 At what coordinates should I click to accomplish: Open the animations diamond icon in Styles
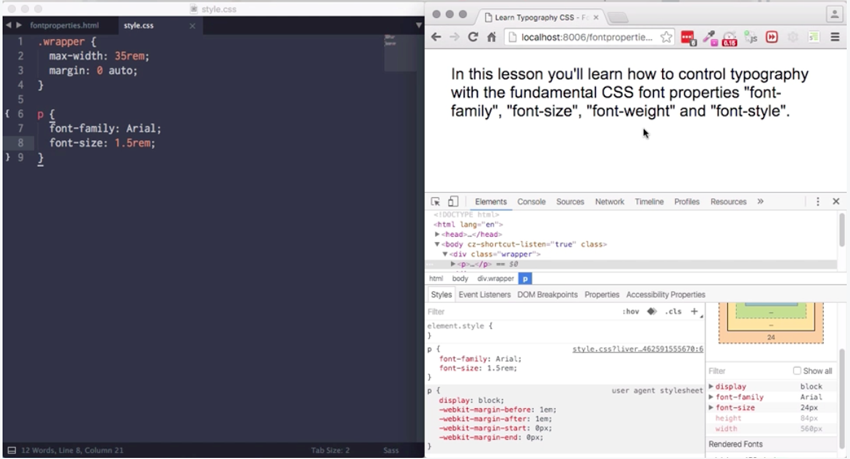click(x=652, y=312)
